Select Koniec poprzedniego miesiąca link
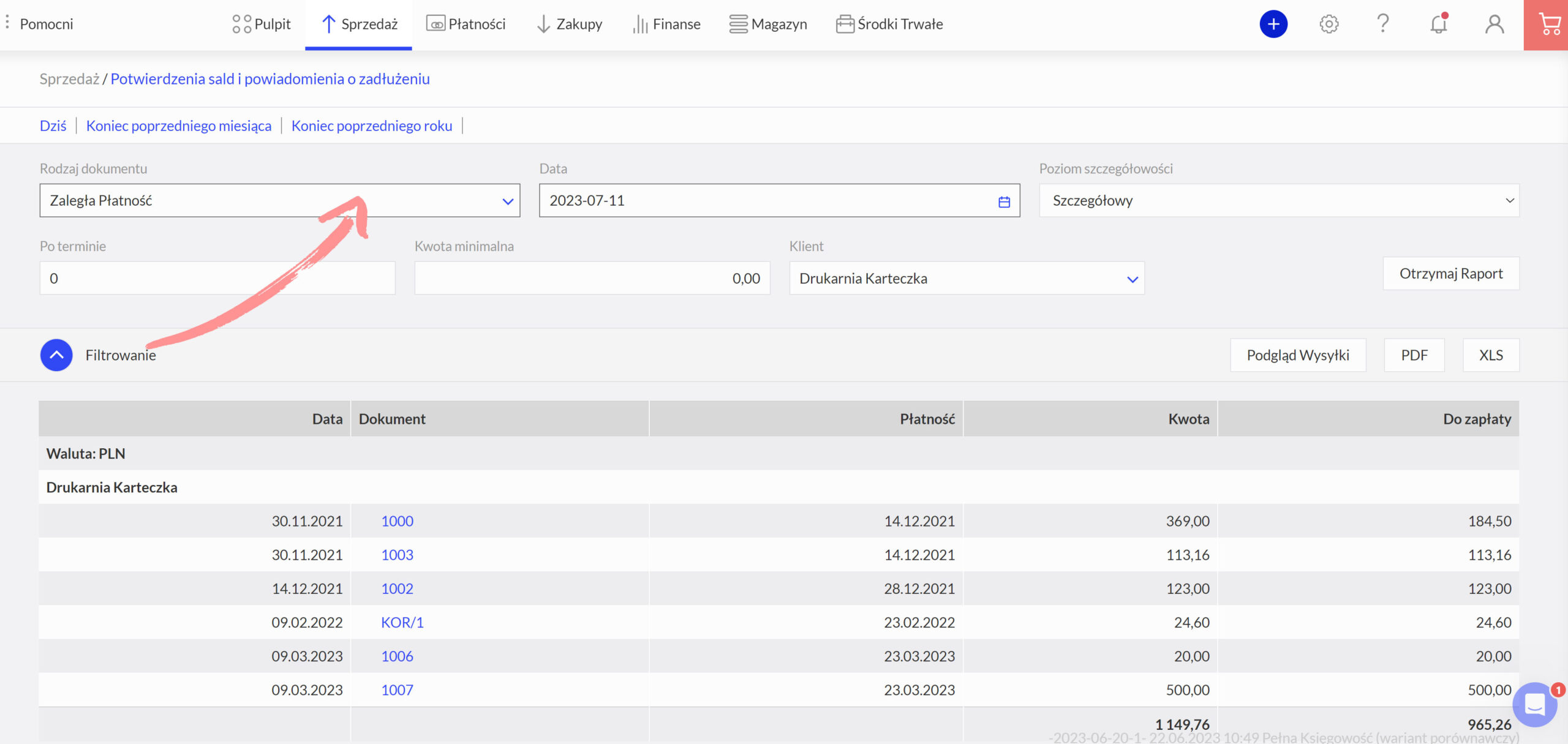Image resolution: width=1568 pixels, height=744 pixels. point(179,126)
